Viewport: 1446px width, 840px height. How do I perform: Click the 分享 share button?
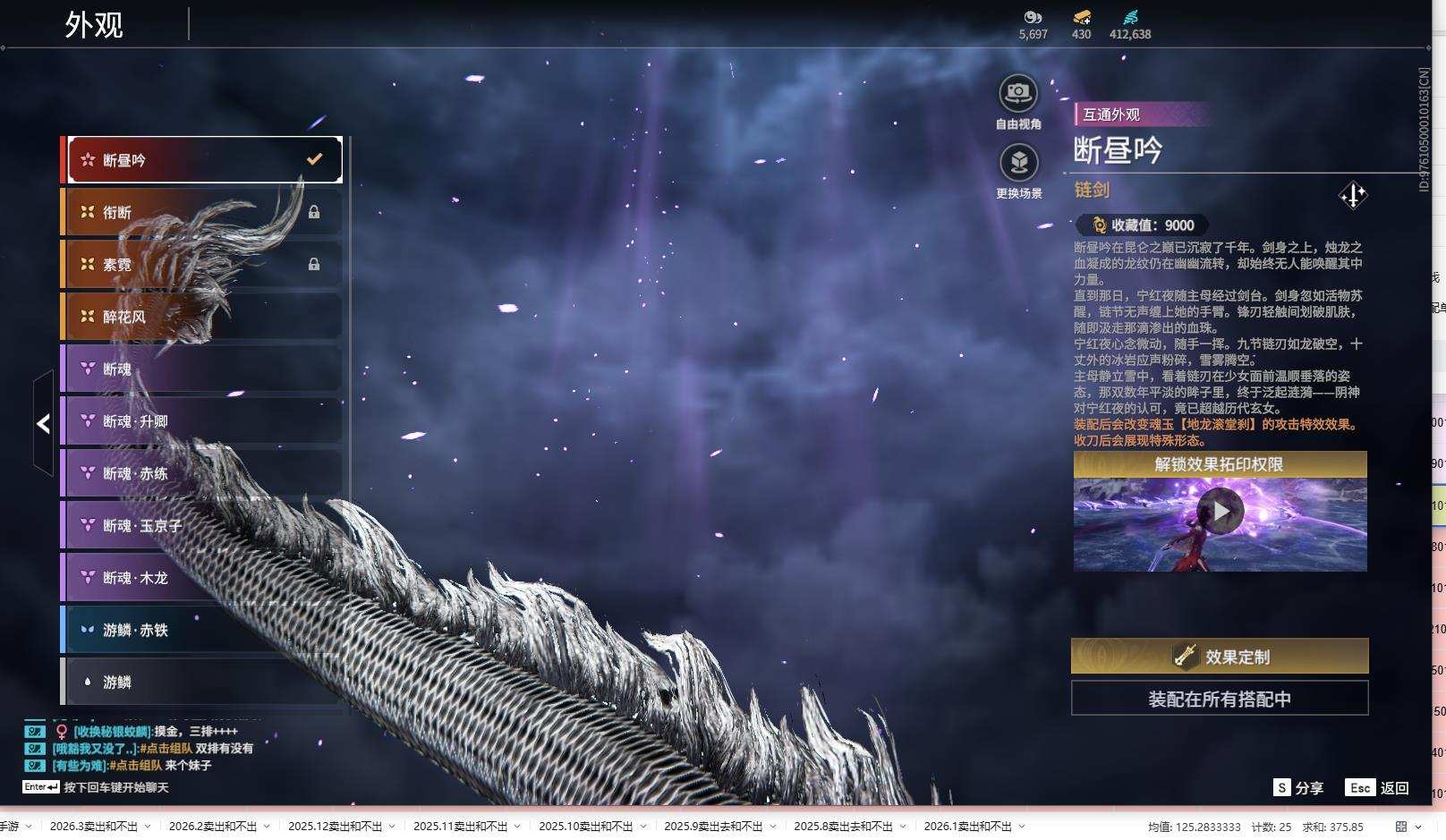click(x=1298, y=787)
